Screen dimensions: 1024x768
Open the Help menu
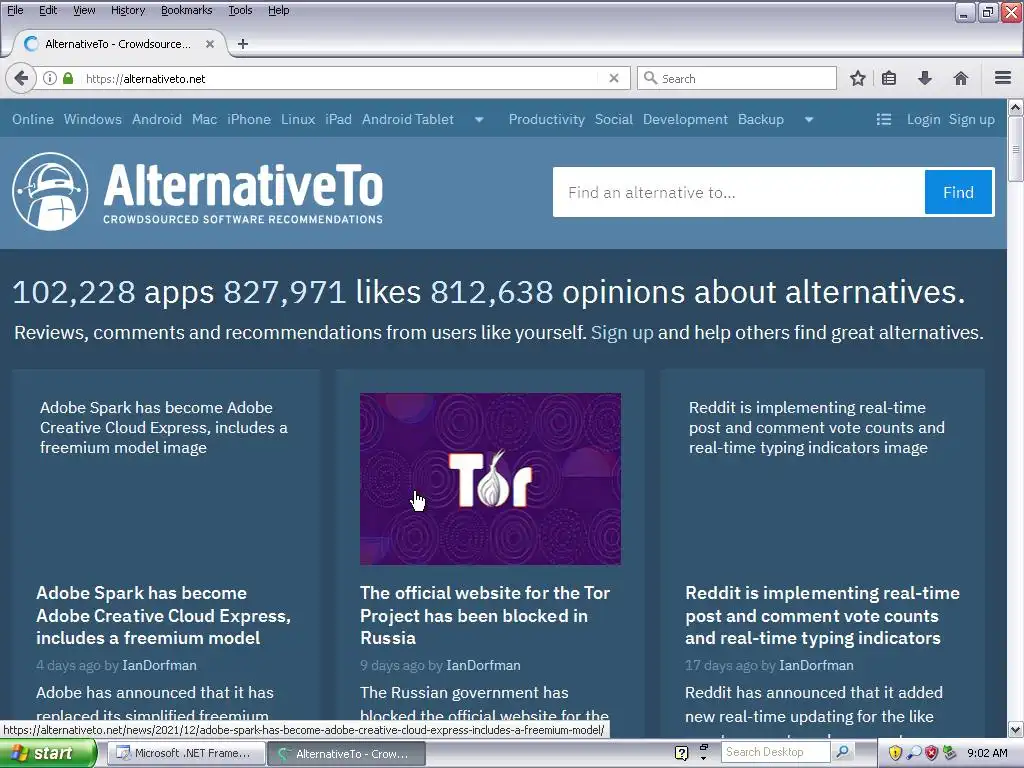(278, 10)
